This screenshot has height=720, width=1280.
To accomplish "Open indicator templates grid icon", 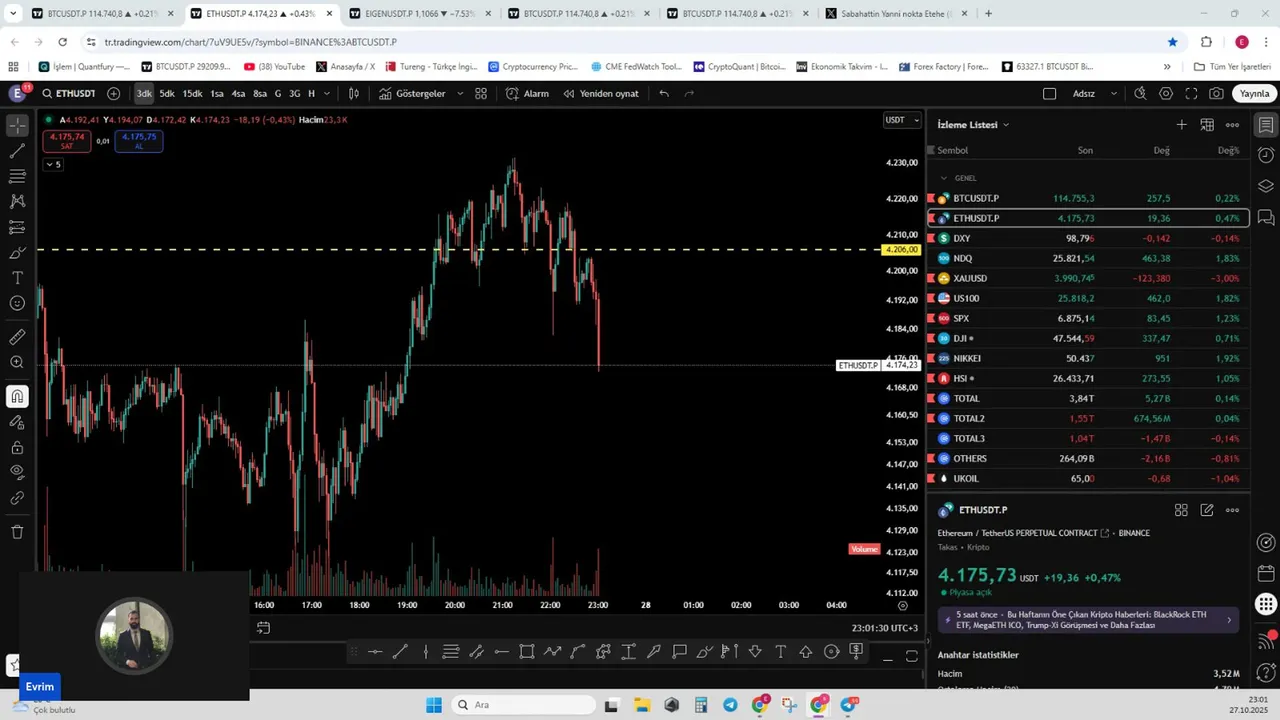I will point(481,93).
